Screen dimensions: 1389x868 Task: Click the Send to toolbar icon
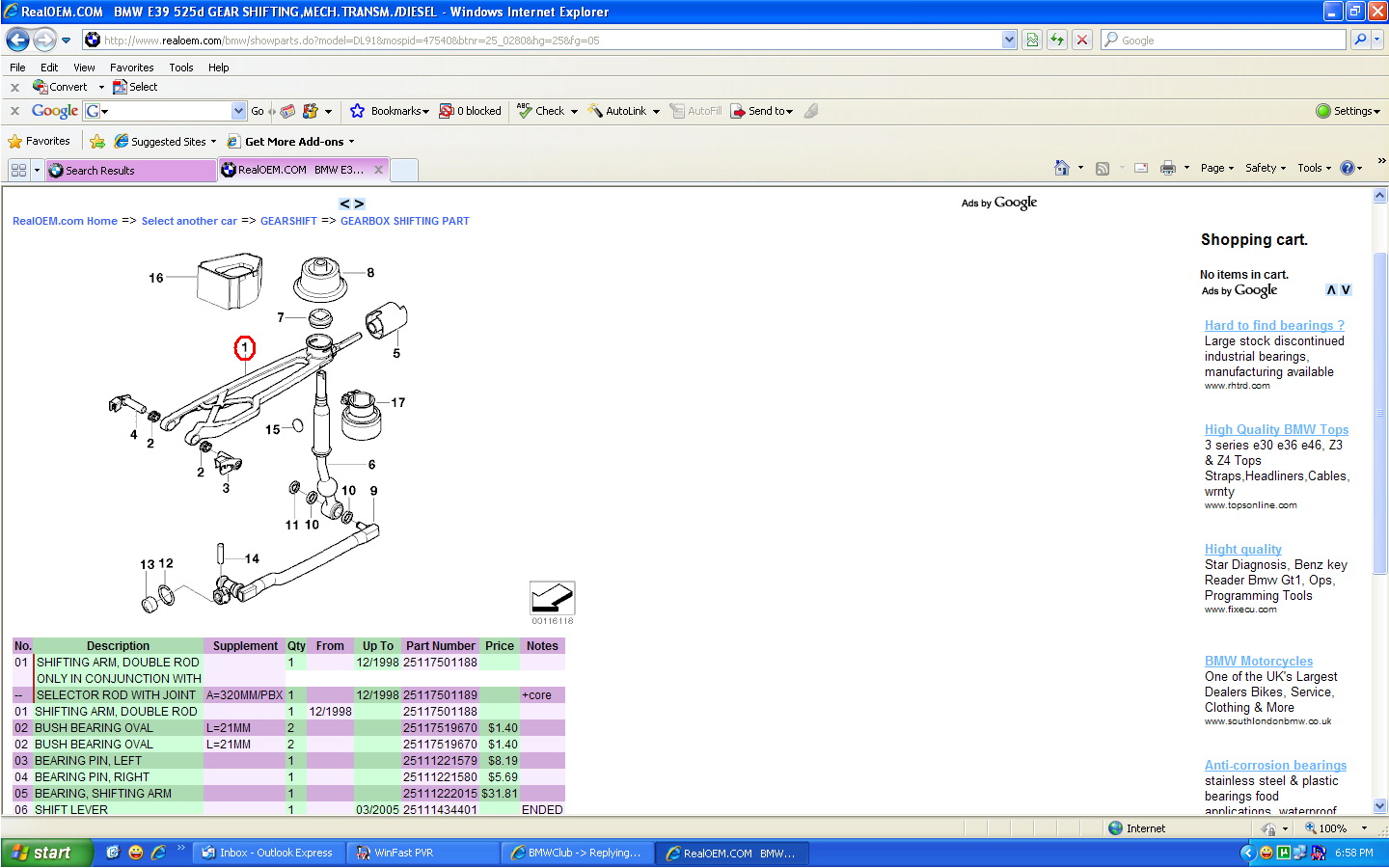coord(738,111)
